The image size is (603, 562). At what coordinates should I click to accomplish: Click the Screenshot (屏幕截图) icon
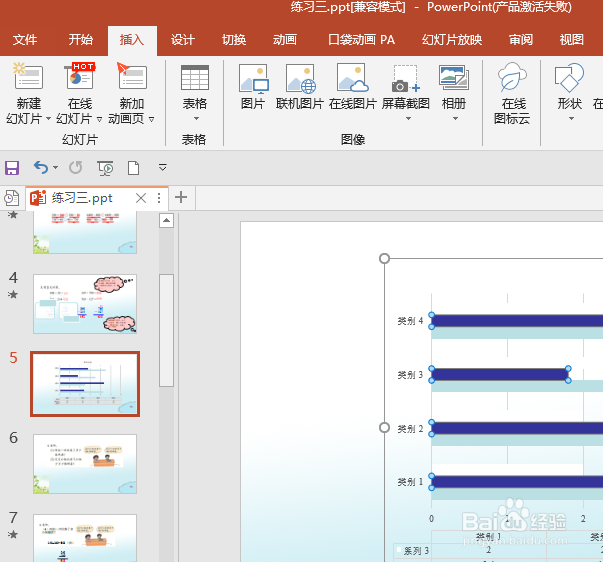405,78
